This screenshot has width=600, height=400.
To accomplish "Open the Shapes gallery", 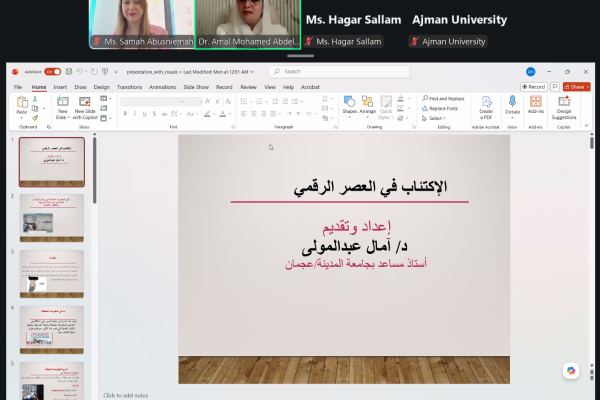I will (x=349, y=104).
